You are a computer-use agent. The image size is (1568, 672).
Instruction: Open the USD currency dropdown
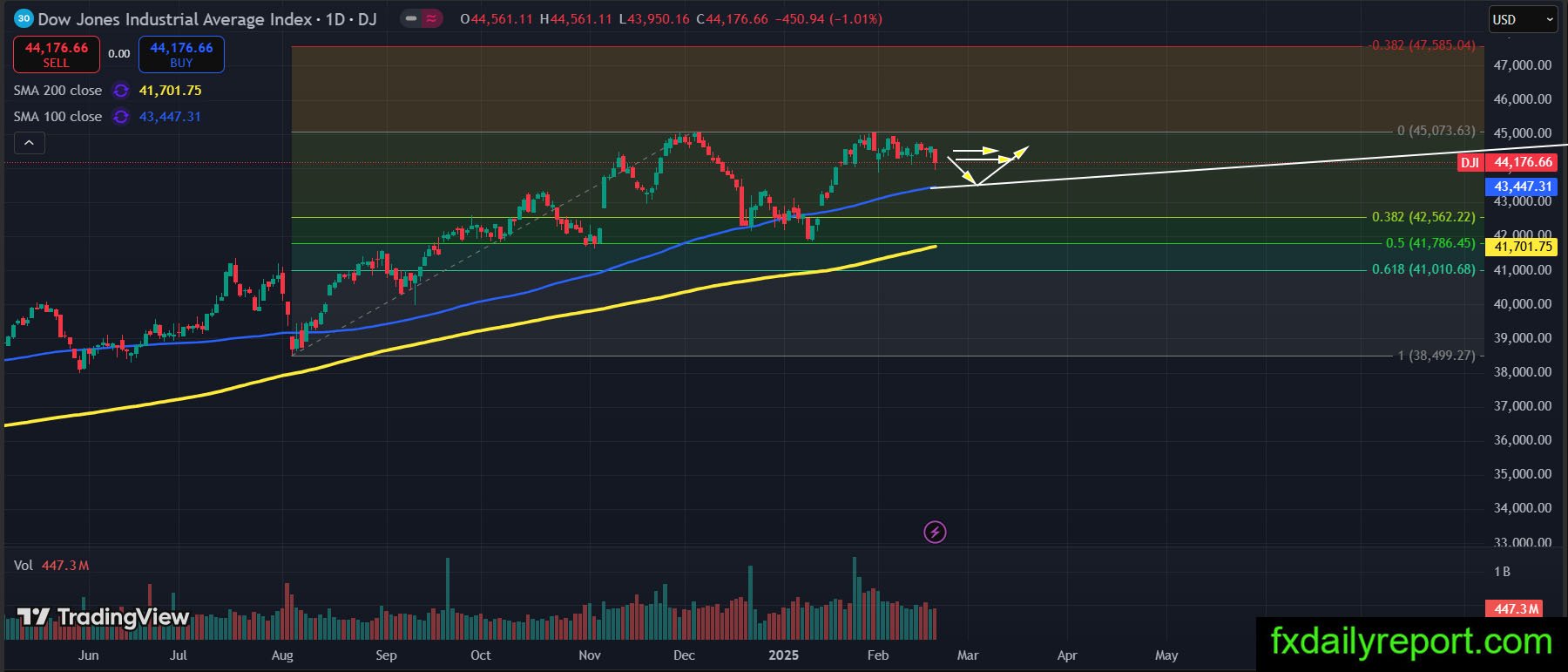tap(1522, 19)
